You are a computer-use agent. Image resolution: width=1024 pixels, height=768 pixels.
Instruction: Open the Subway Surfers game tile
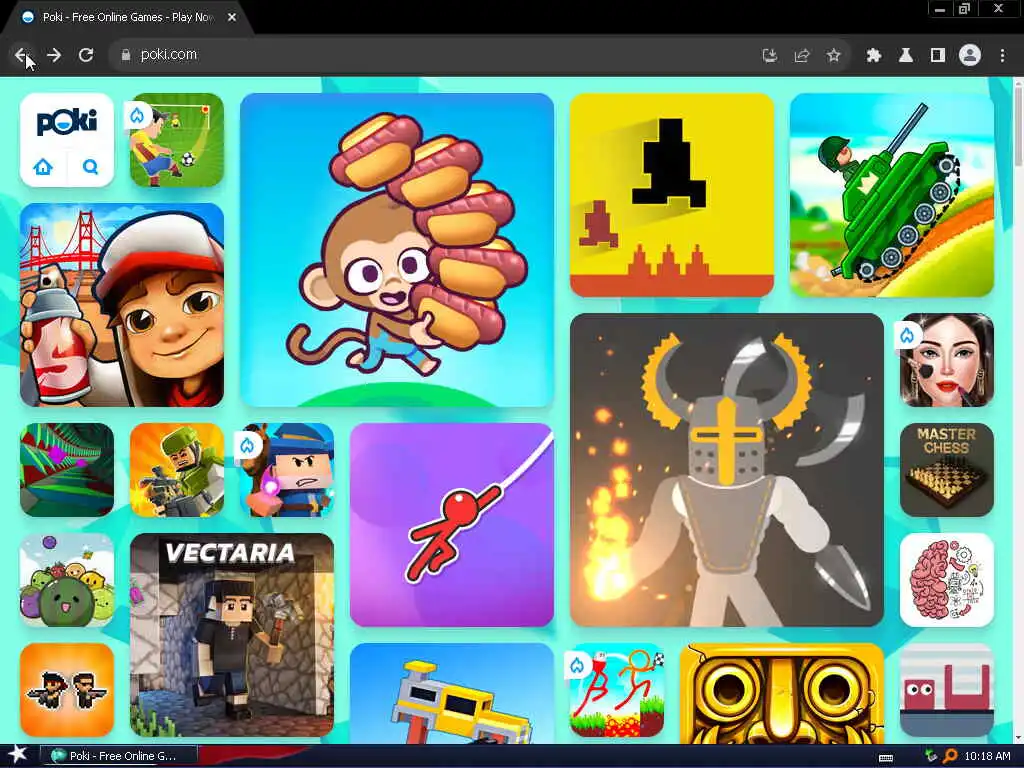click(121, 305)
